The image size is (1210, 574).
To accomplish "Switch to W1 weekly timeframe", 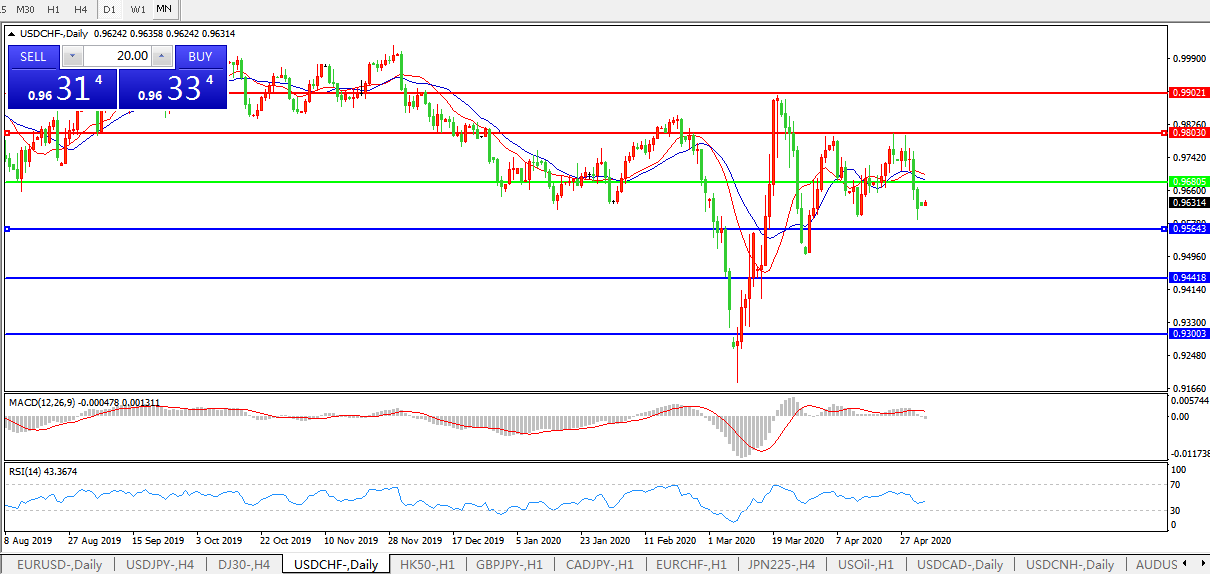I will pos(138,9).
